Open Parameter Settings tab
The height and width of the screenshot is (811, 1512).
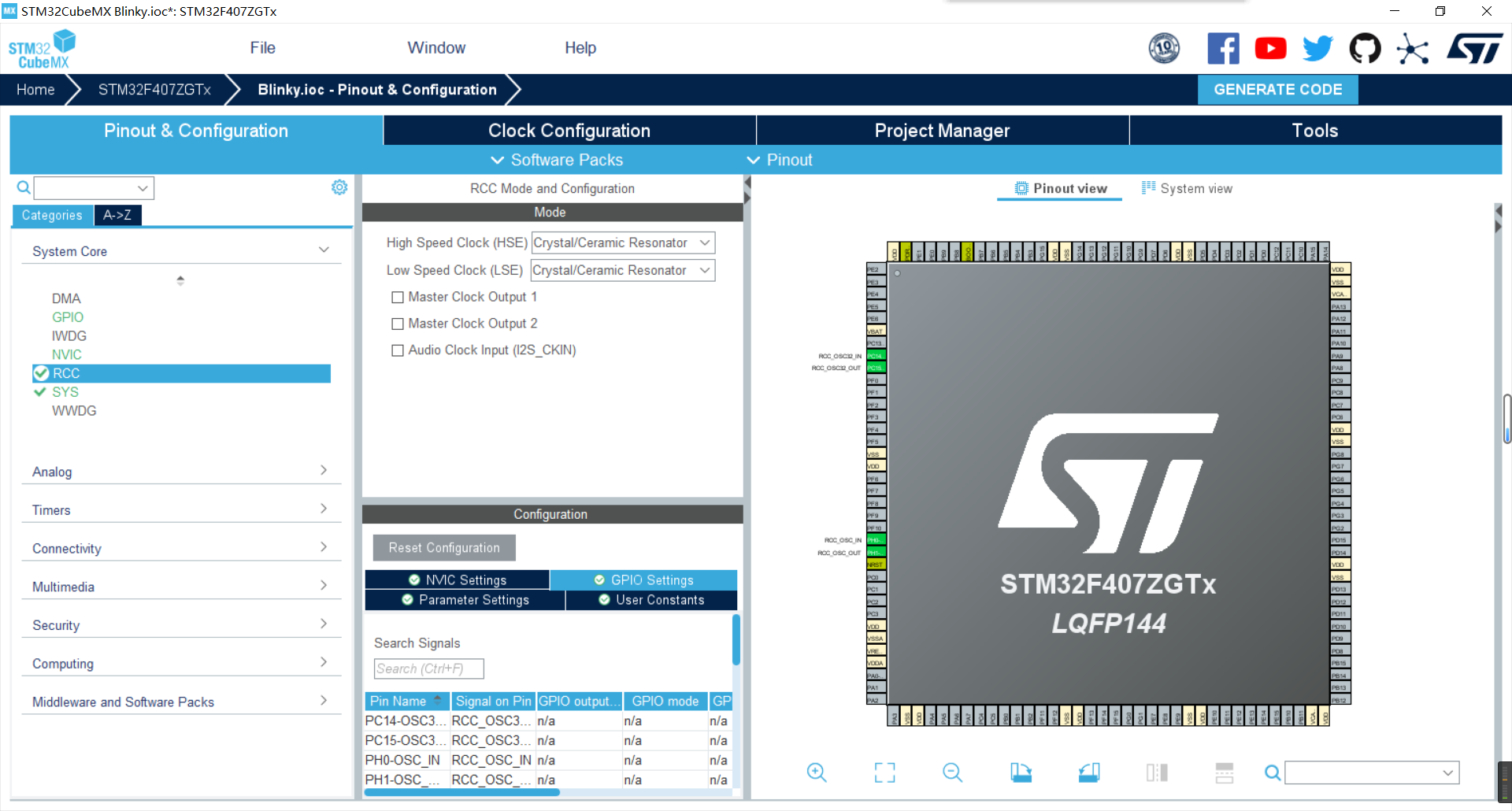tap(465, 600)
